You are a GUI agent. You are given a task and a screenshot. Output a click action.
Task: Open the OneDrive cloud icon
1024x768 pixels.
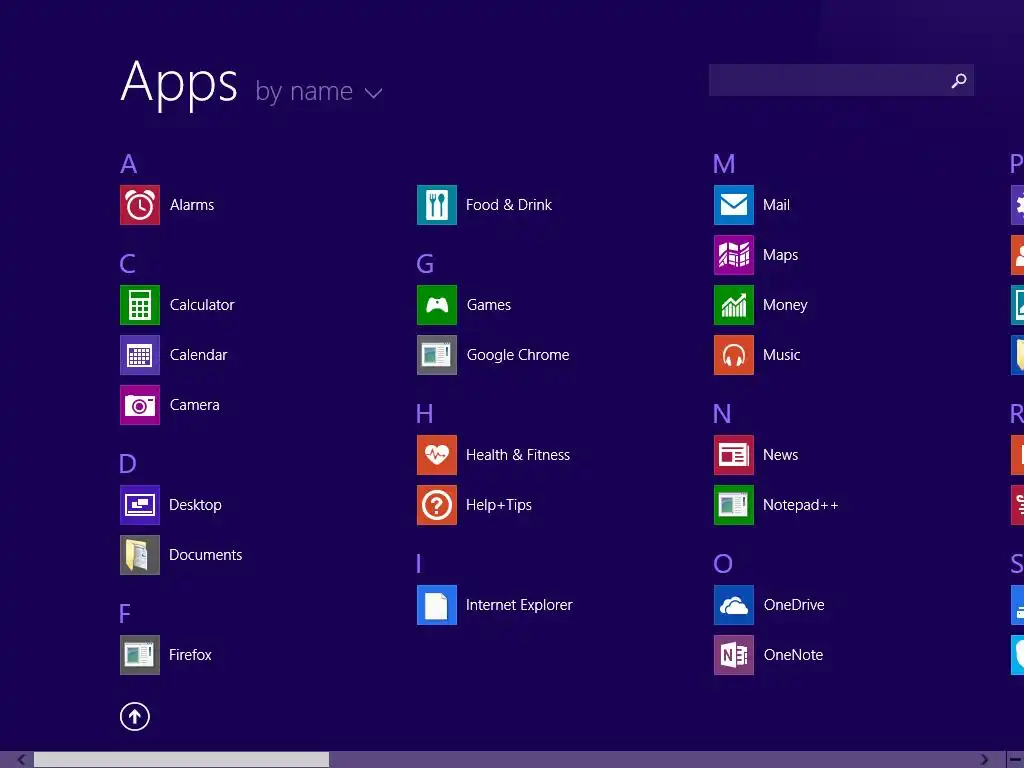point(734,605)
